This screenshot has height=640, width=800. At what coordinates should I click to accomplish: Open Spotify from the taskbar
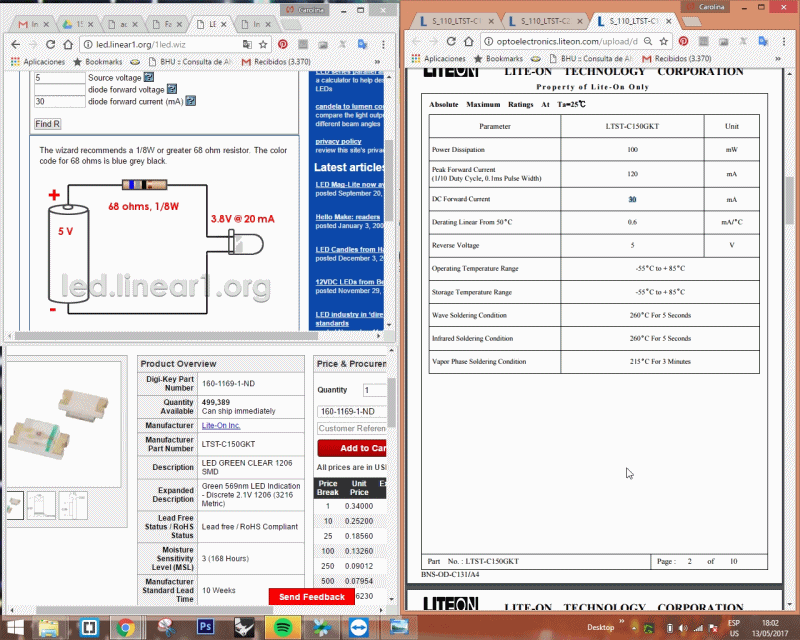pos(283,626)
